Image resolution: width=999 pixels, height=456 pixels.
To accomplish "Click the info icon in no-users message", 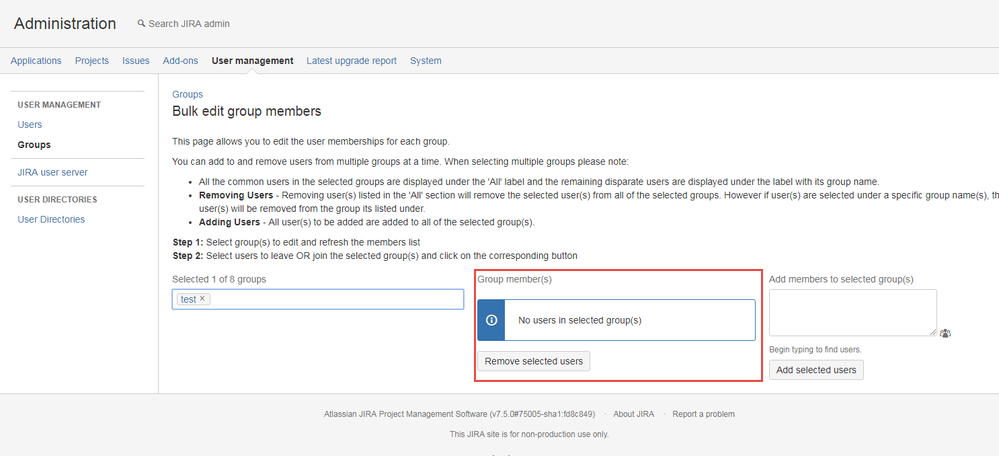I will [491, 320].
